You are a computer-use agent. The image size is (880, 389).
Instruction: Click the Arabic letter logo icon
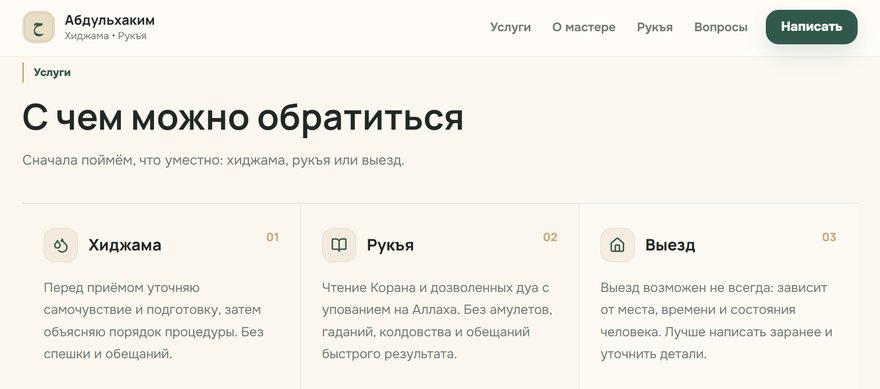tap(39, 27)
